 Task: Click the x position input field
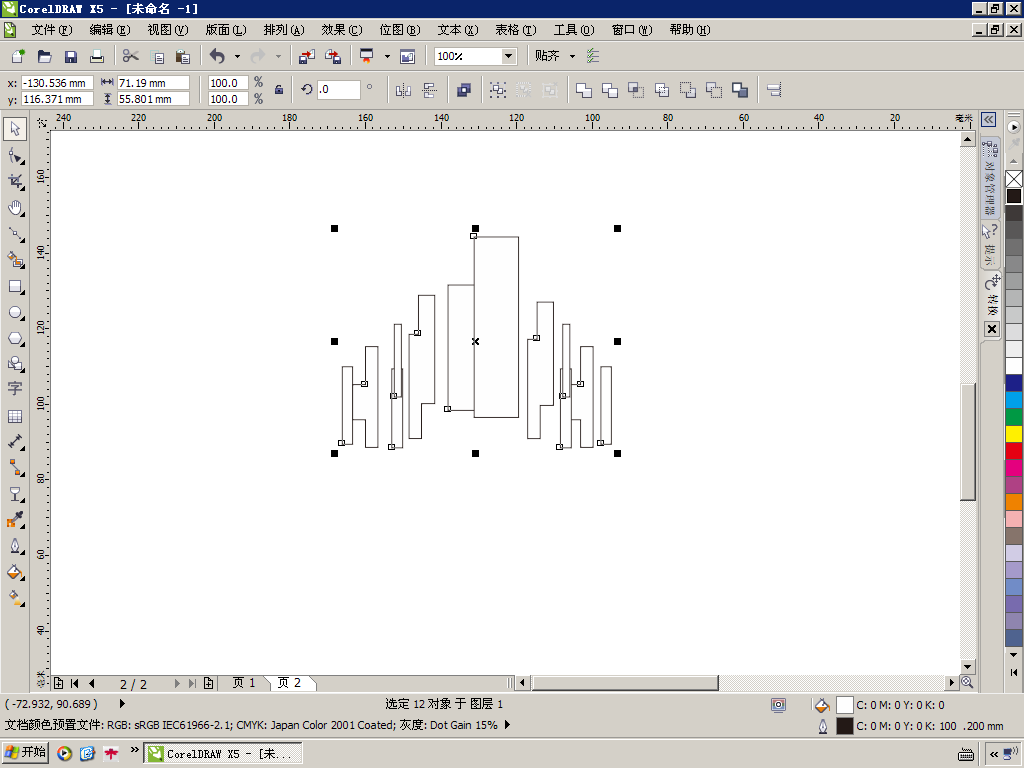pyautogui.click(x=57, y=83)
